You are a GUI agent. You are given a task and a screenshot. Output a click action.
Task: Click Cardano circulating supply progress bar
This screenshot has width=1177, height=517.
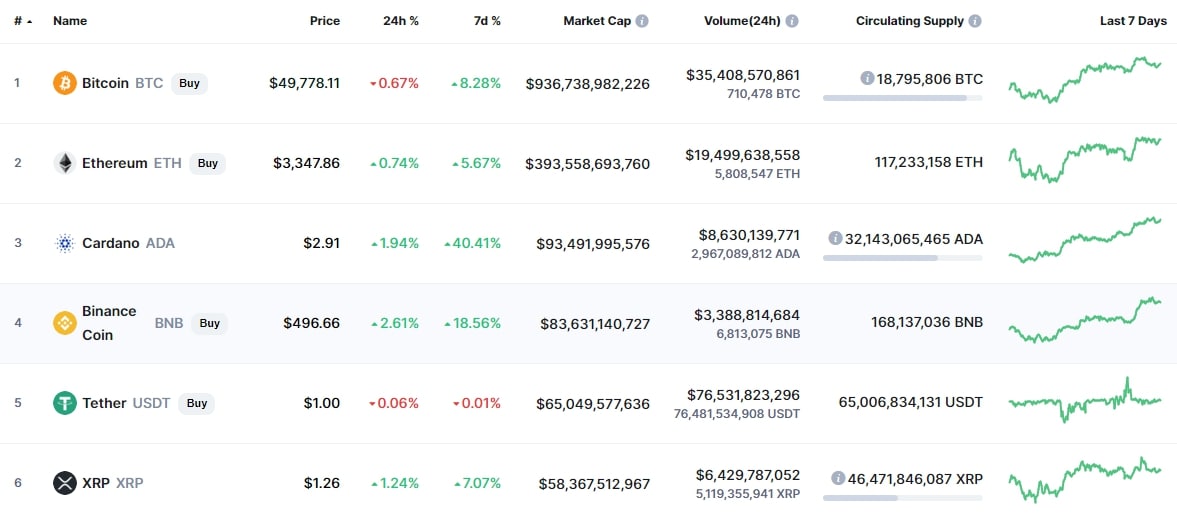click(x=902, y=257)
